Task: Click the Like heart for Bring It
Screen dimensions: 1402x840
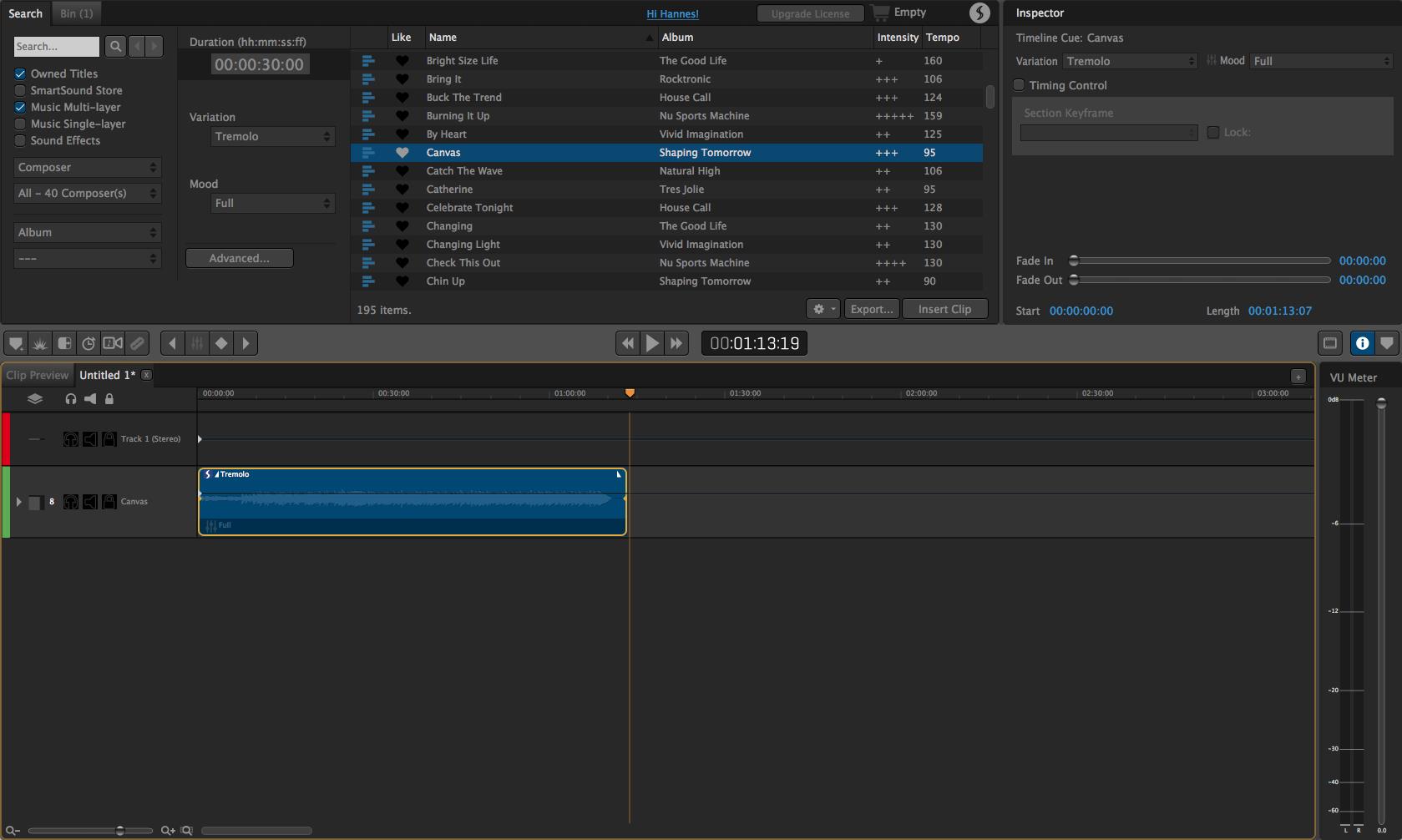Action: [402, 79]
